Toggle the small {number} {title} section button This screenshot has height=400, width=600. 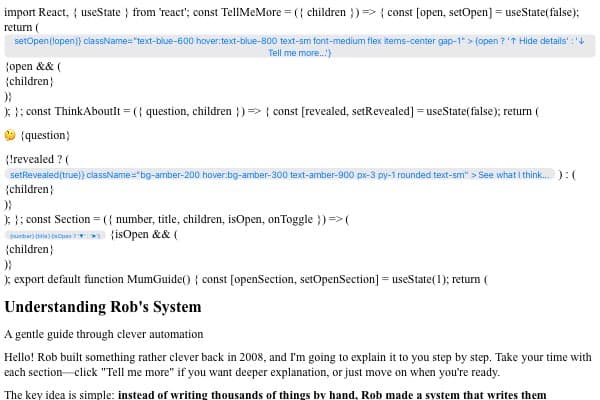coord(55,235)
